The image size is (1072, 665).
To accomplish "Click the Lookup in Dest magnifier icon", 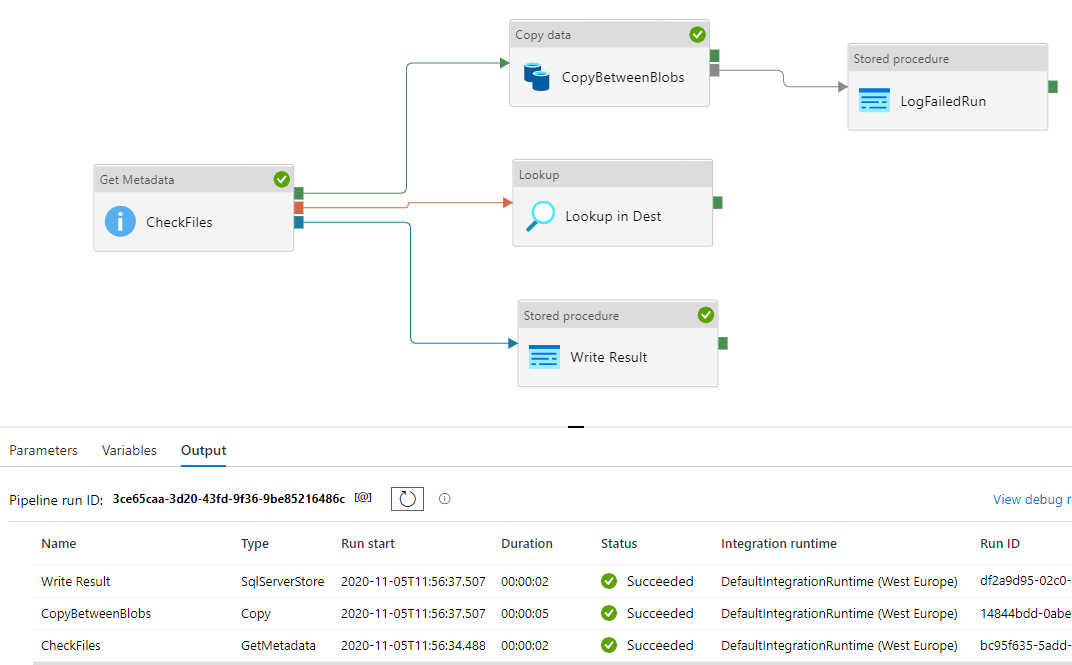I will (x=540, y=216).
